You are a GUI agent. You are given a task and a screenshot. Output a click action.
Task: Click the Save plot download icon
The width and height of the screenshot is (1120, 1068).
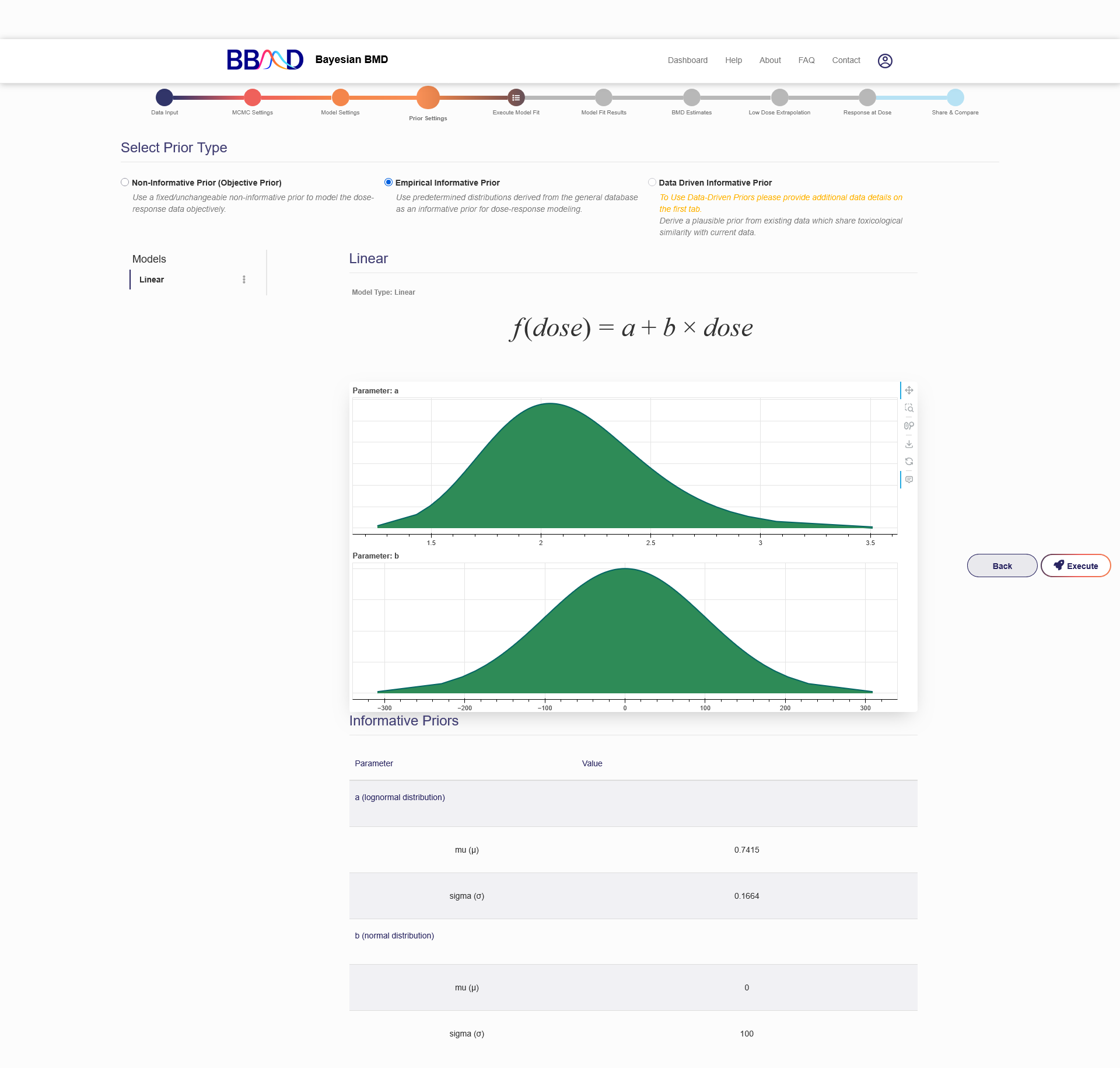[909, 444]
